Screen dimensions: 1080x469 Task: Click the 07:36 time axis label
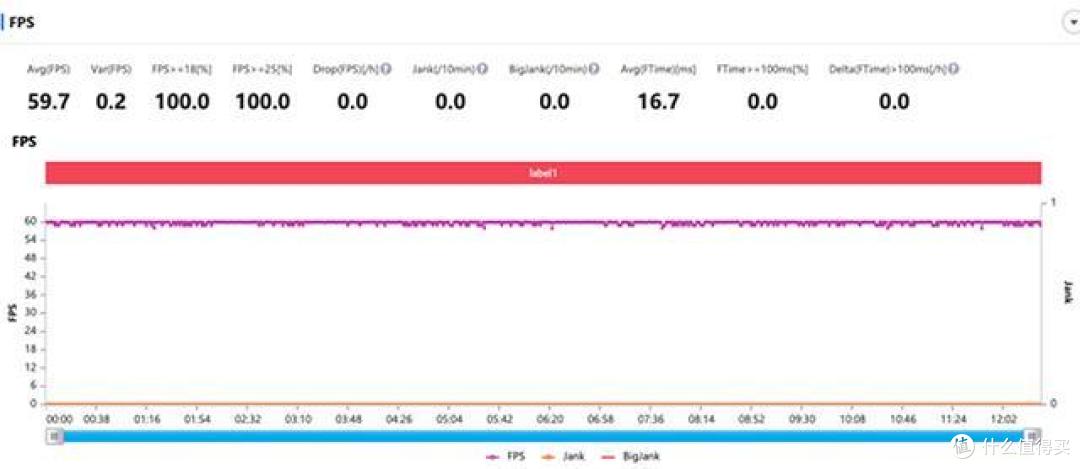point(651,419)
